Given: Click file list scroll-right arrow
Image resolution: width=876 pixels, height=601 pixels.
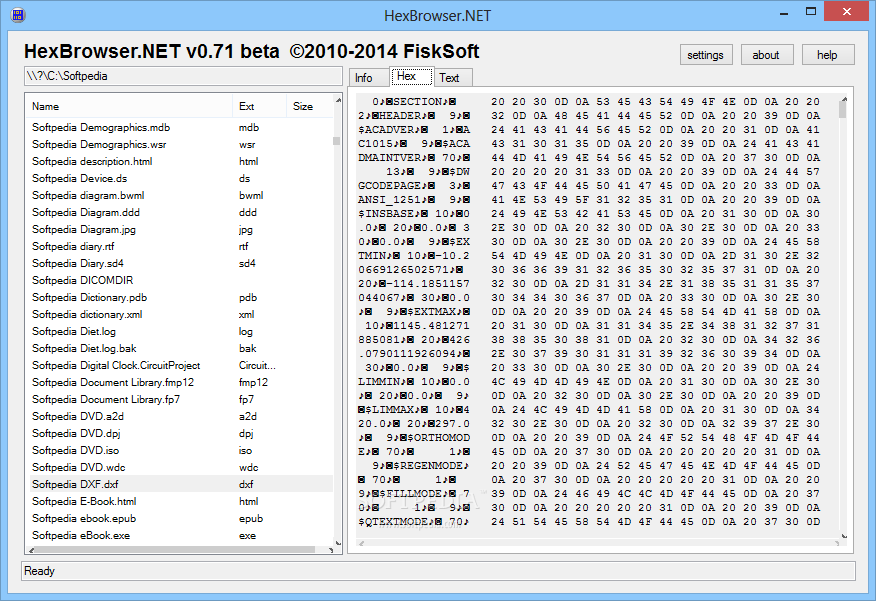Looking at the screenshot, I should point(331,550).
